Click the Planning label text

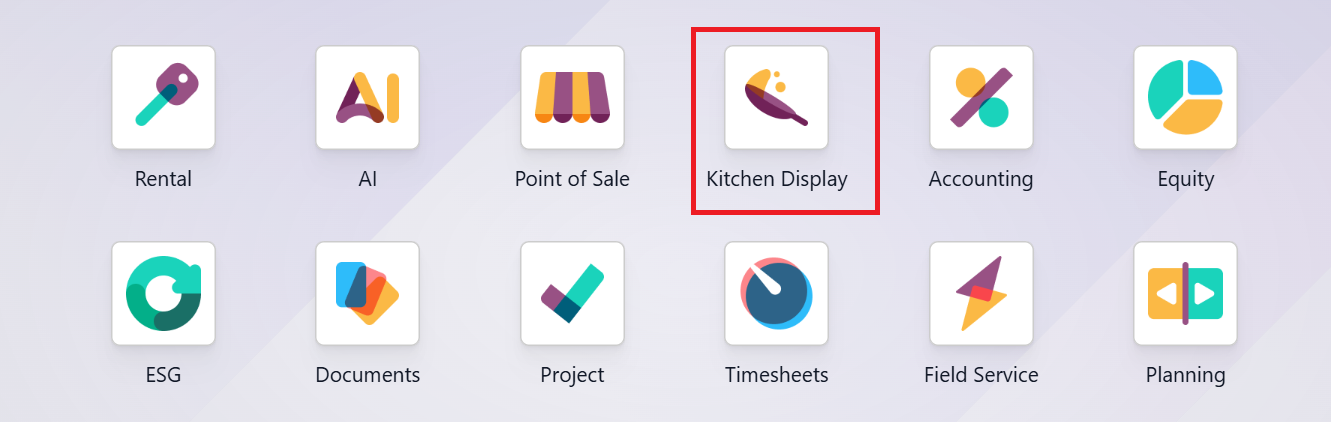(1185, 376)
